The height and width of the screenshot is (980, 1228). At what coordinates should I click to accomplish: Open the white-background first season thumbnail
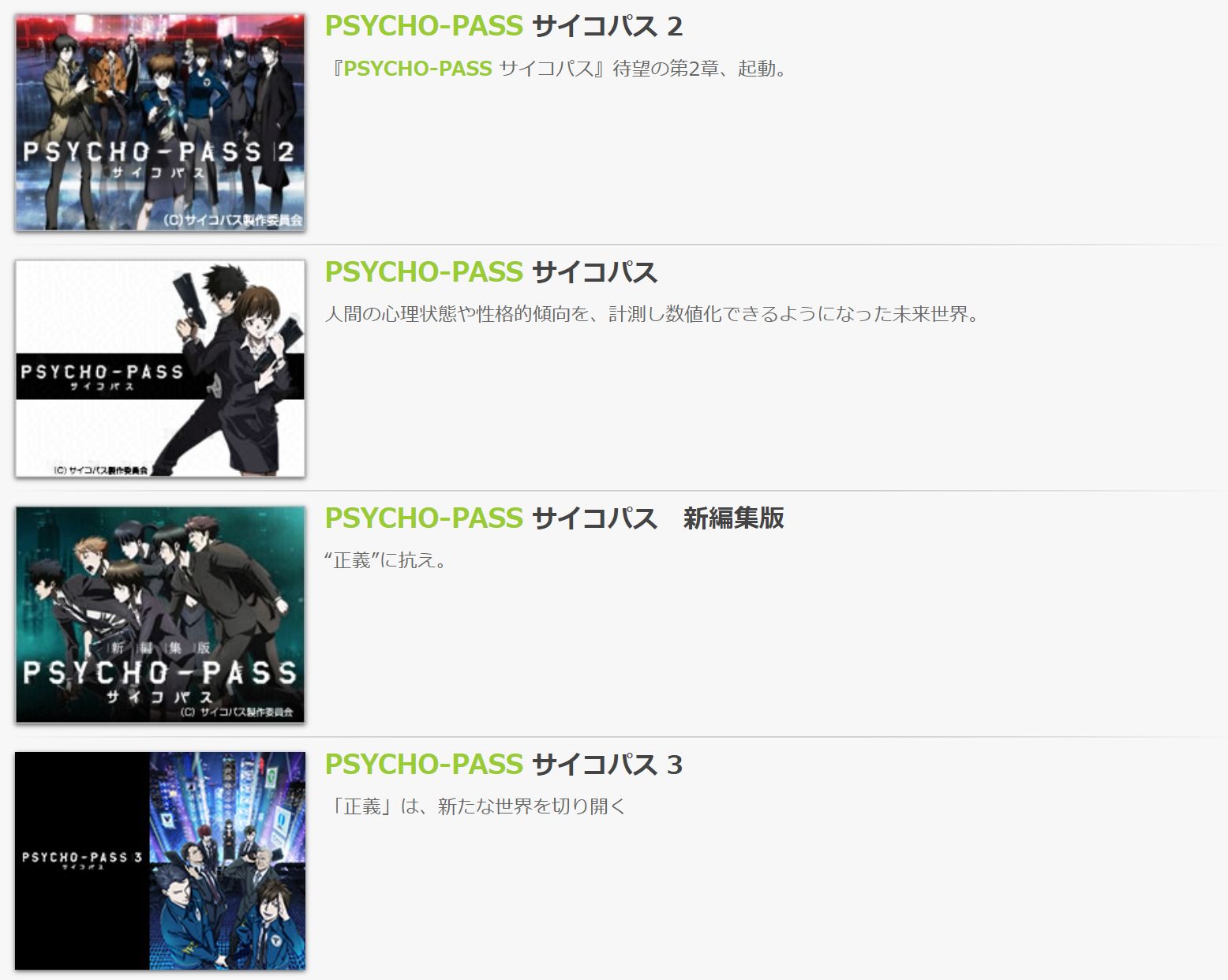pos(160,368)
